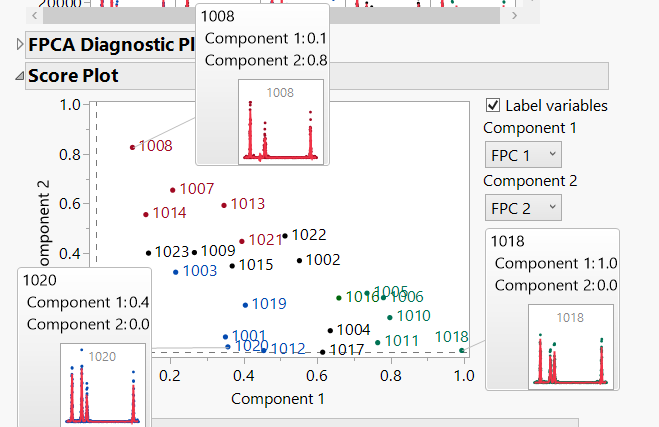This screenshot has height=427, width=659.
Task: Select the red 1013 data point
Action: pyautogui.click(x=224, y=205)
